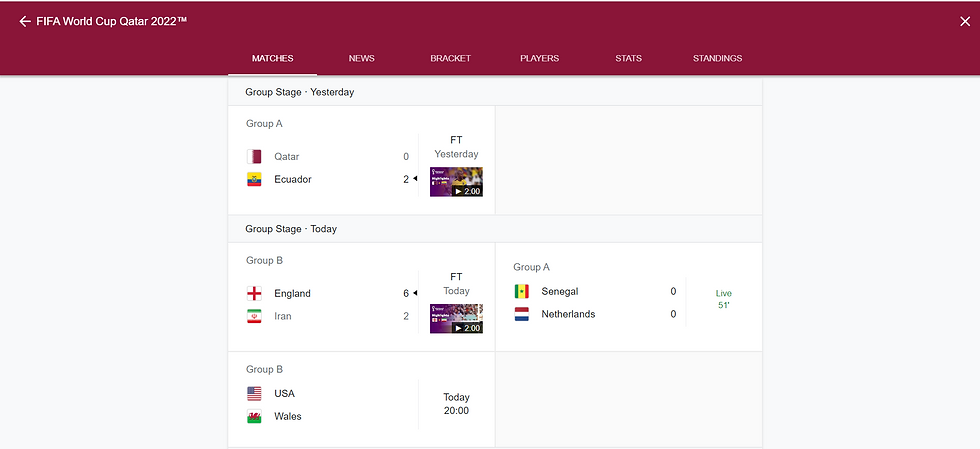Viewport: 980px width, 449px height.
Task: Click the Ecuador flag icon
Action: pyautogui.click(x=254, y=180)
